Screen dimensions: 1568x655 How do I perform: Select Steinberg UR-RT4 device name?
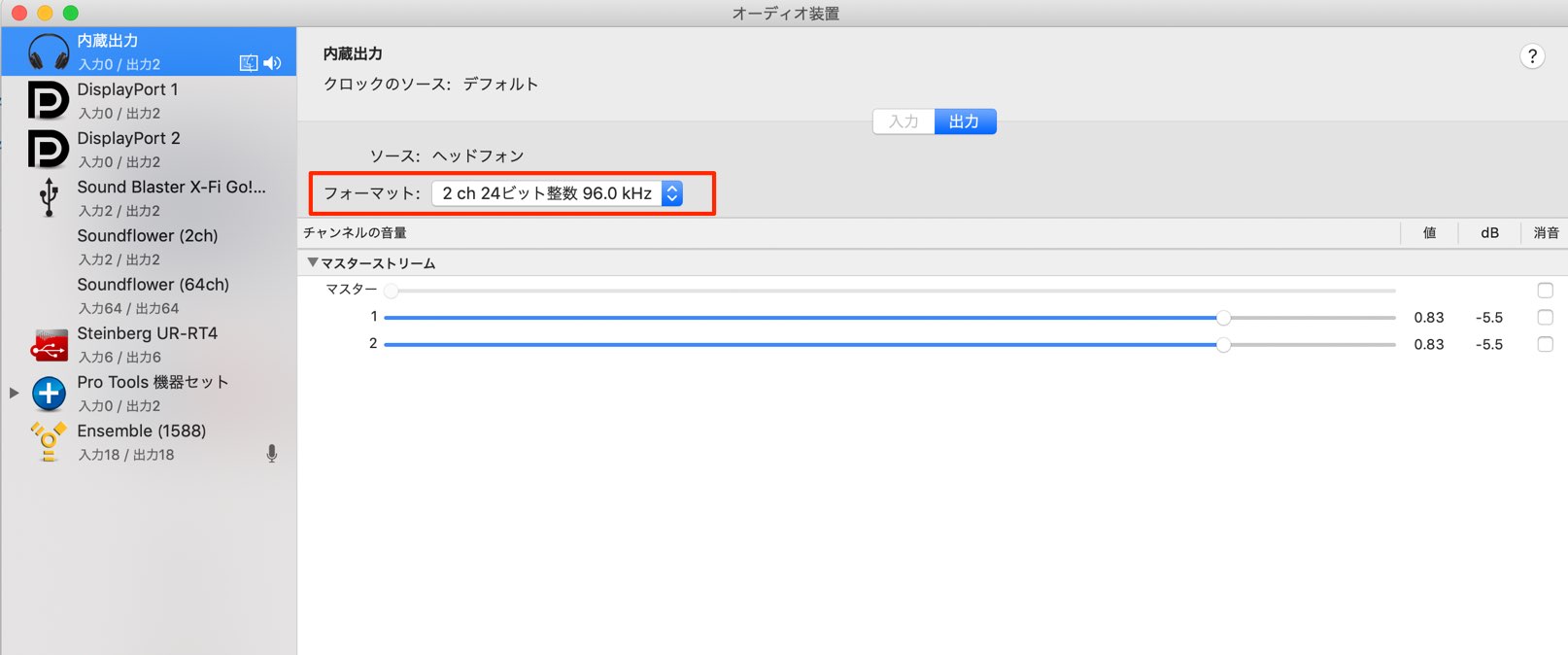tap(148, 332)
